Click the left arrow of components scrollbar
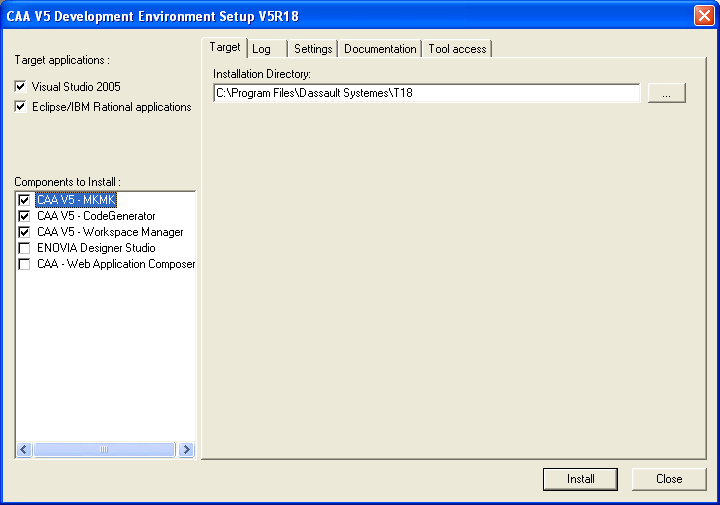Viewport: 720px width, 505px height. (24, 449)
